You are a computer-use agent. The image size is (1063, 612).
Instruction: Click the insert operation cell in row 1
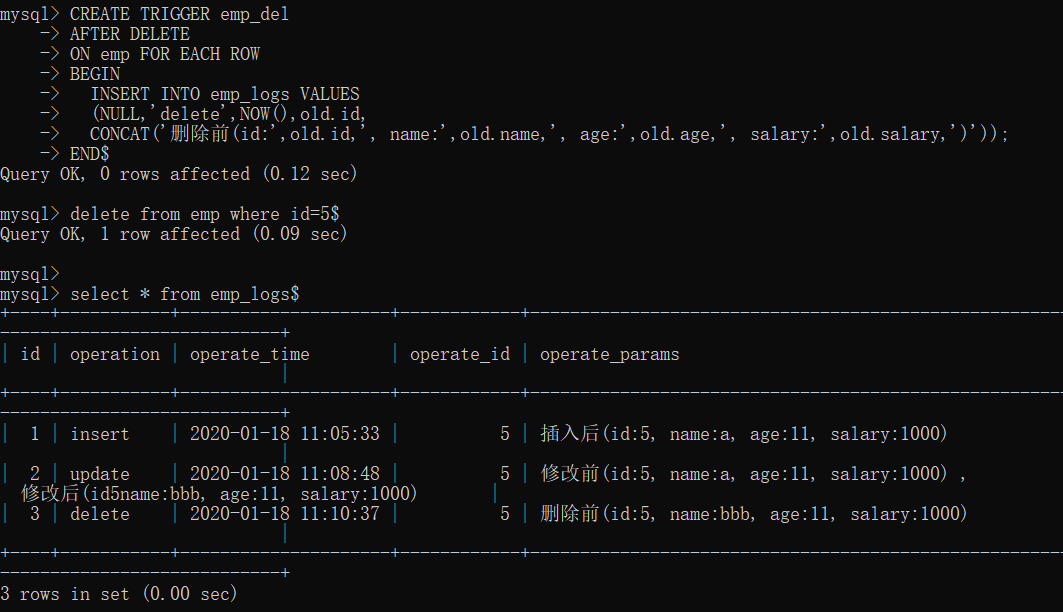[100, 434]
